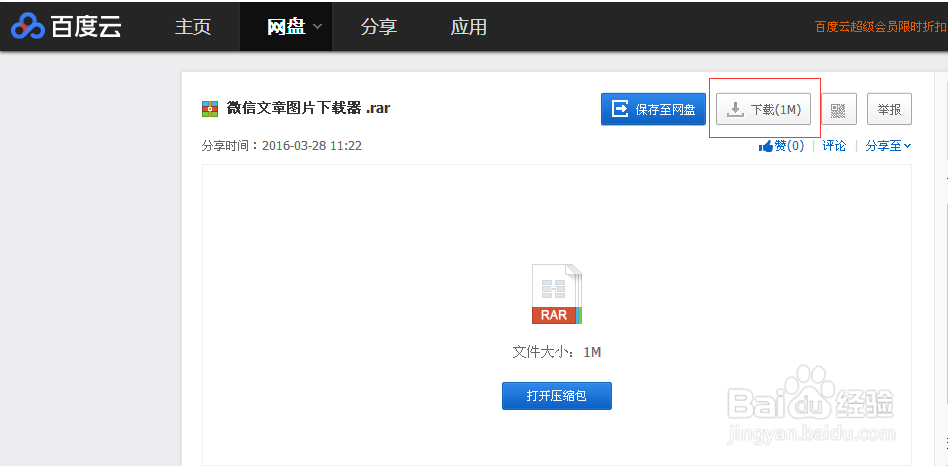Open the 应用 tab

click(469, 27)
